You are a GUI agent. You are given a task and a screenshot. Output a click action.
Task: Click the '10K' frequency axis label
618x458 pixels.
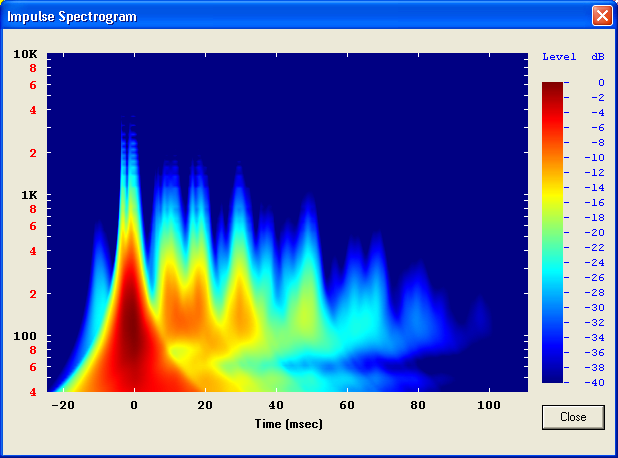(x=25, y=54)
